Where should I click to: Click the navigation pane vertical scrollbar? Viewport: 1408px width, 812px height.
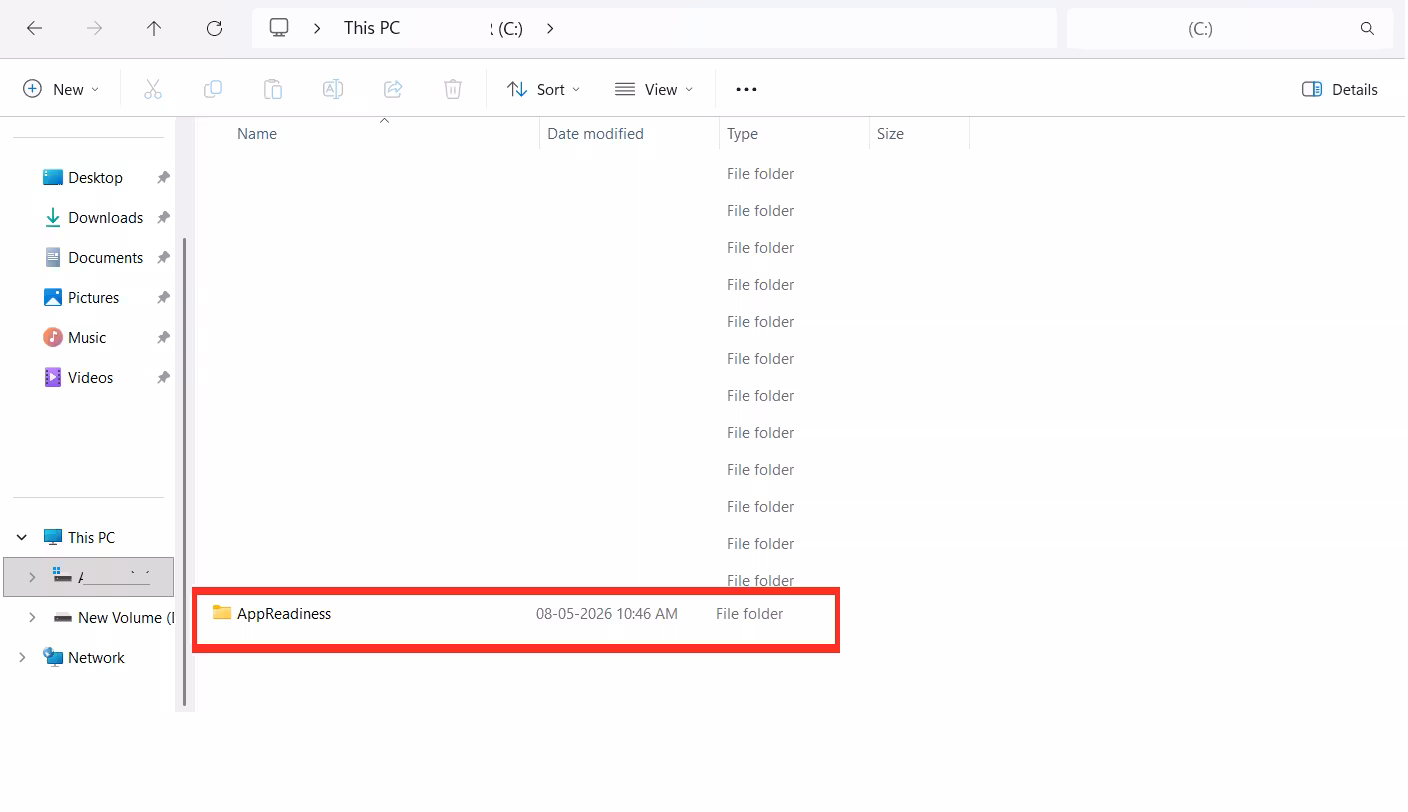click(184, 470)
